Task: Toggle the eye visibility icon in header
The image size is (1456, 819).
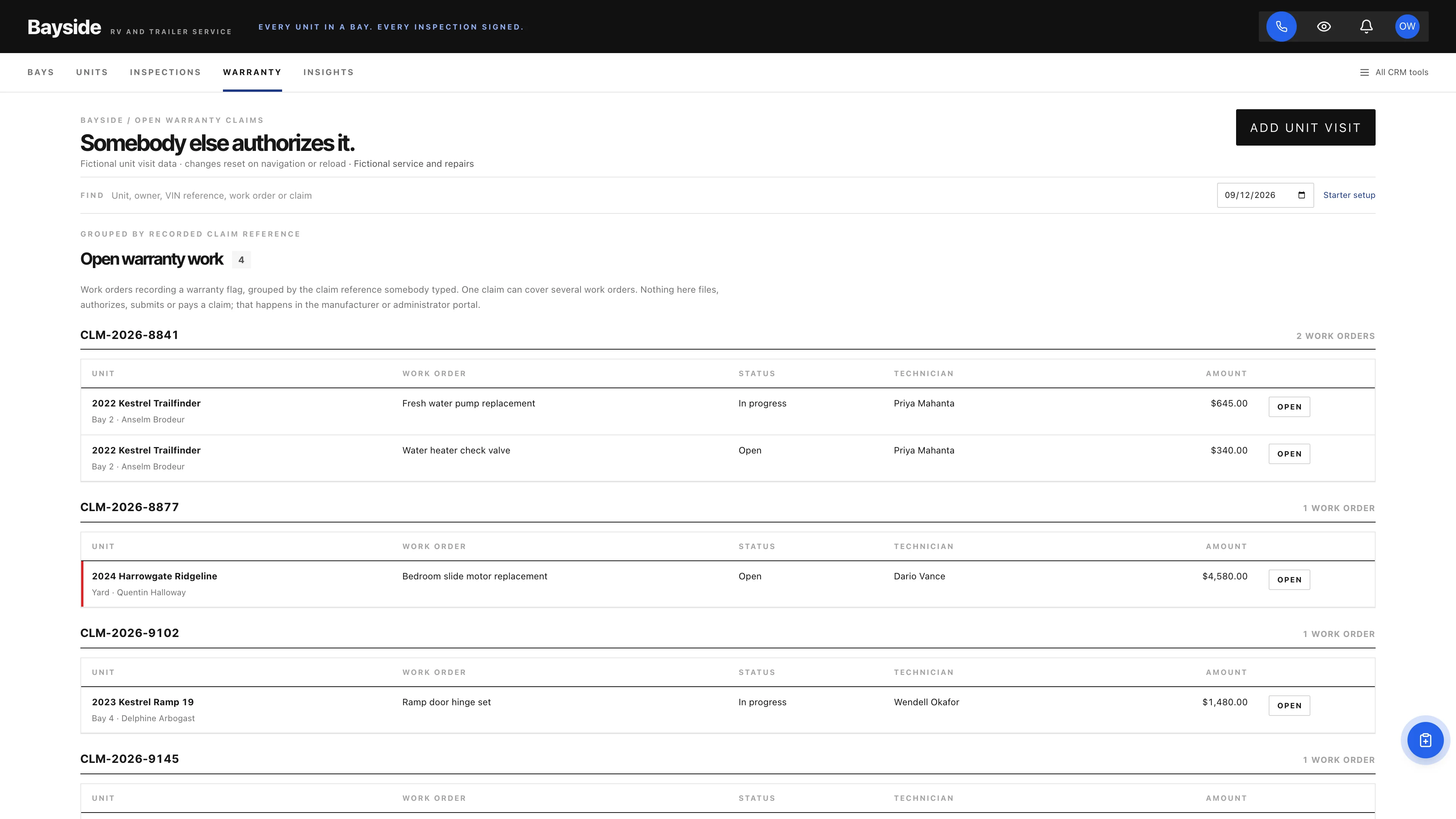Action: click(x=1324, y=27)
